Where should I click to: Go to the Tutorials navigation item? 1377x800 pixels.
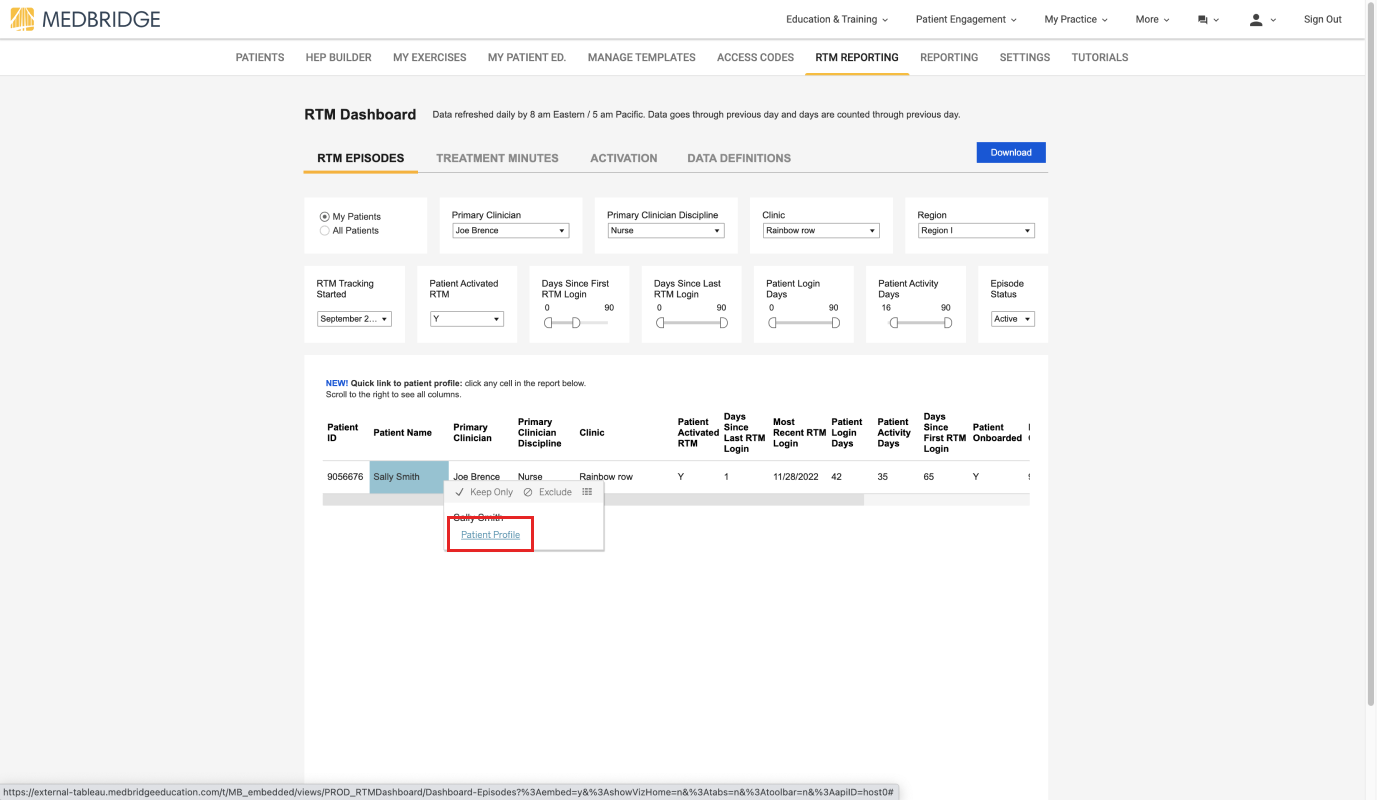(x=1100, y=58)
